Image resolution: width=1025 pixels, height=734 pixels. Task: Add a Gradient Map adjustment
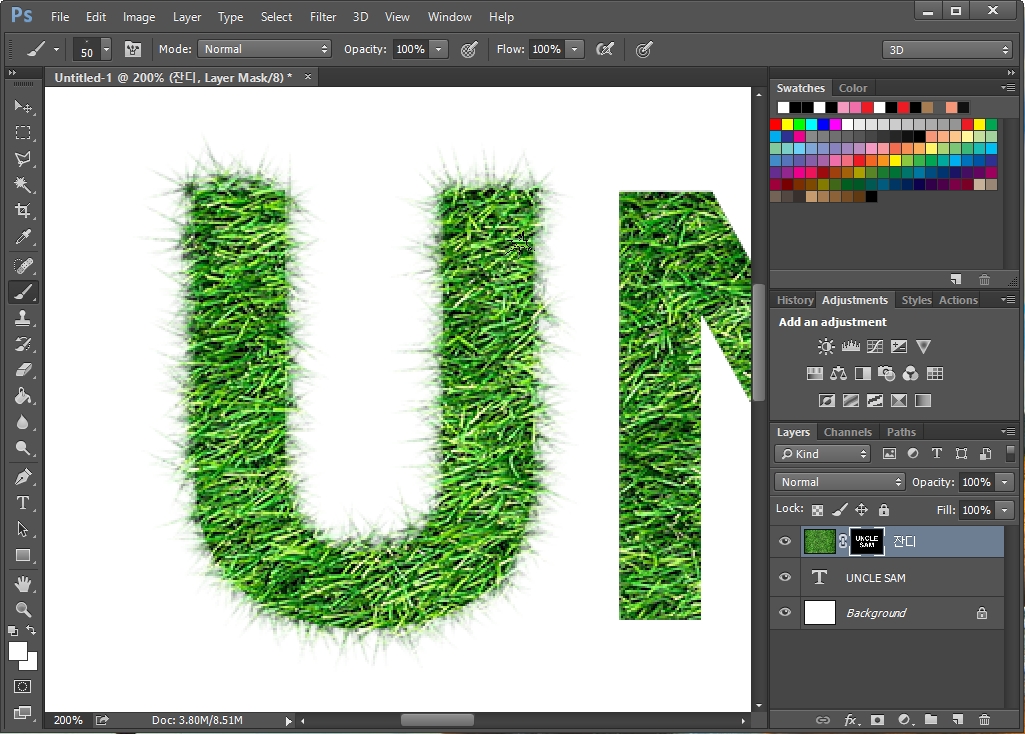(x=923, y=400)
